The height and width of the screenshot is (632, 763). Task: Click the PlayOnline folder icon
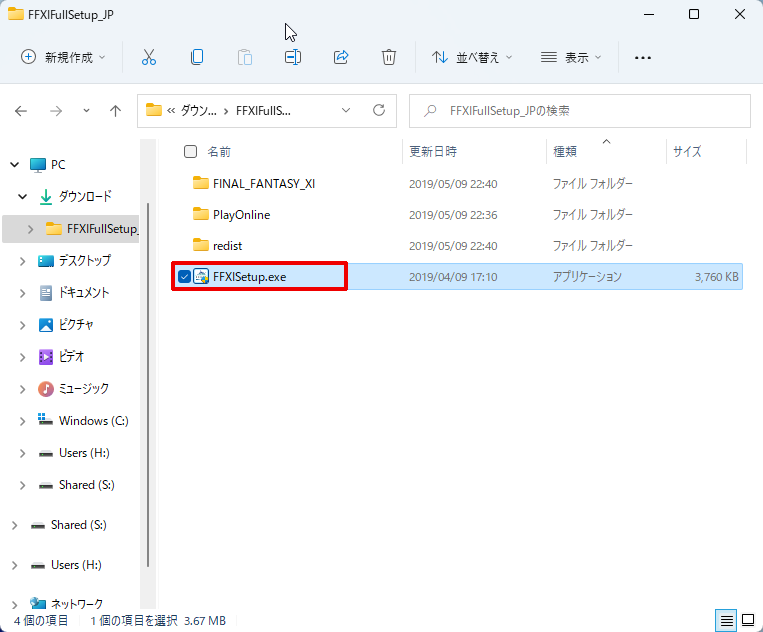pyautogui.click(x=200, y=214)
